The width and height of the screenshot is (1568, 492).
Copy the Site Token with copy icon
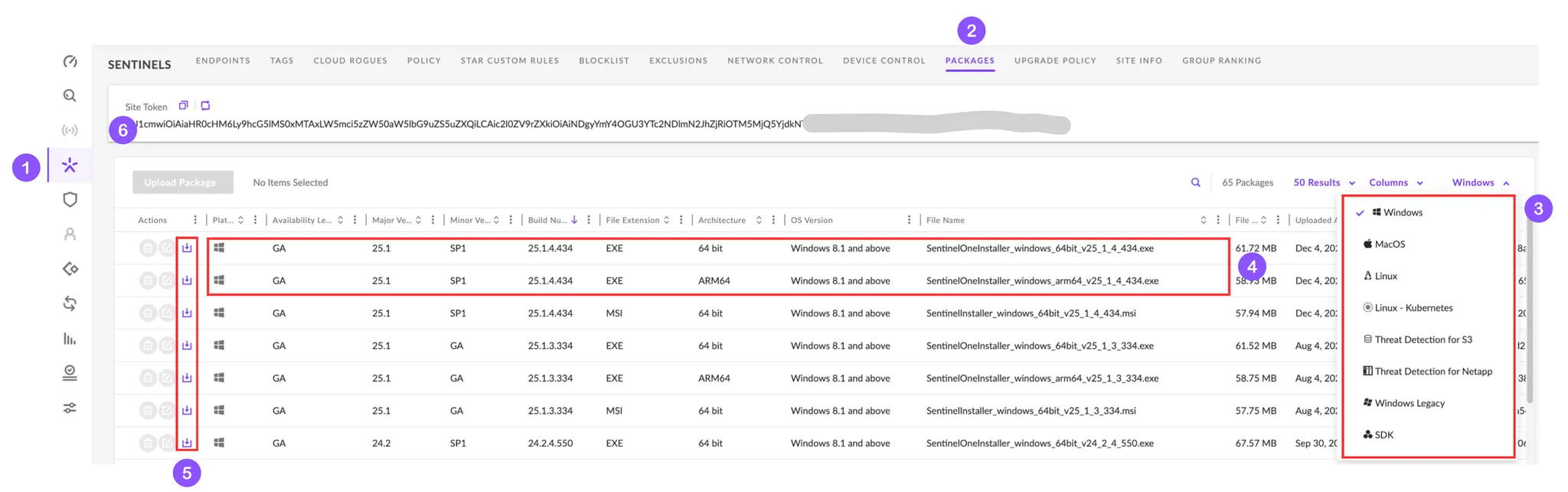coord(183,106)
